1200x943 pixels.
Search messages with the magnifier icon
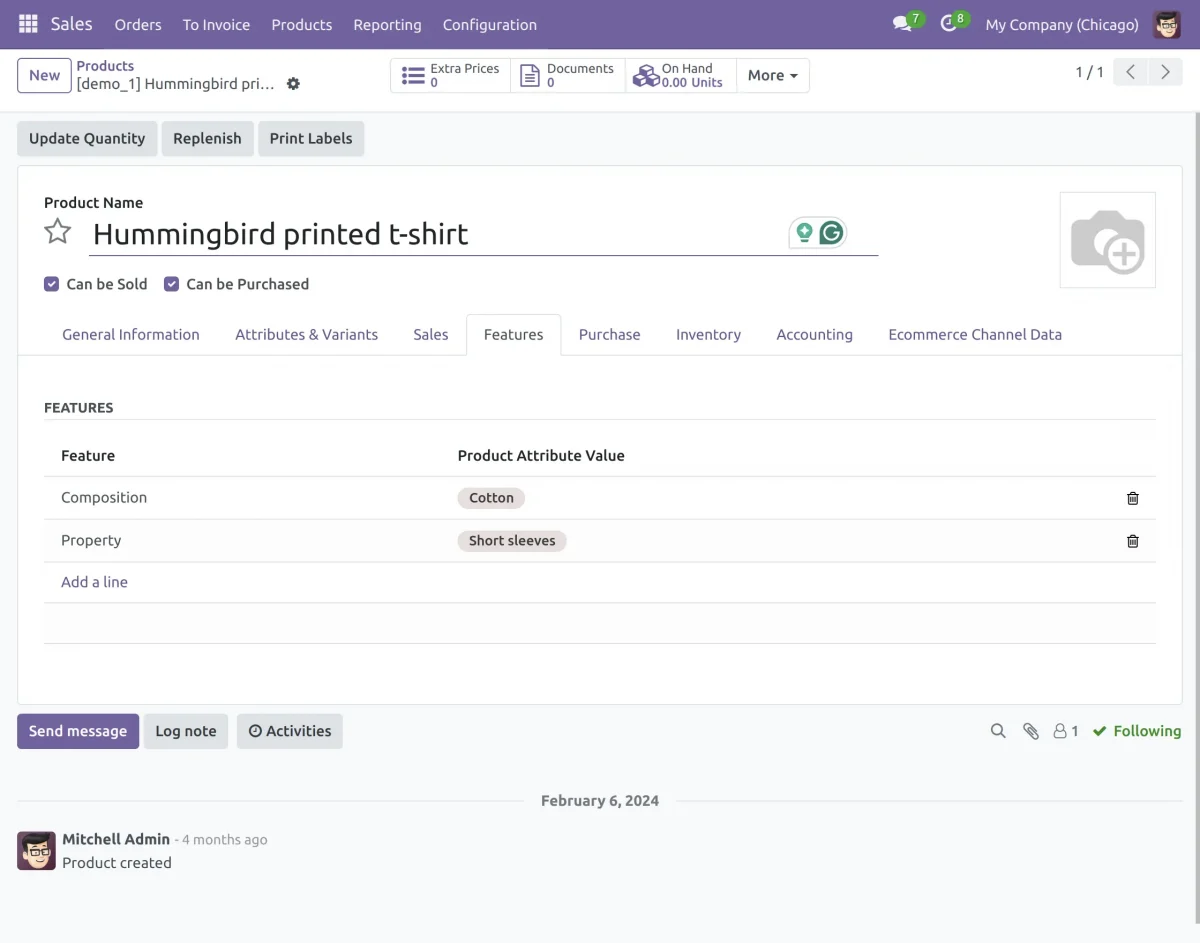[997, 731]
